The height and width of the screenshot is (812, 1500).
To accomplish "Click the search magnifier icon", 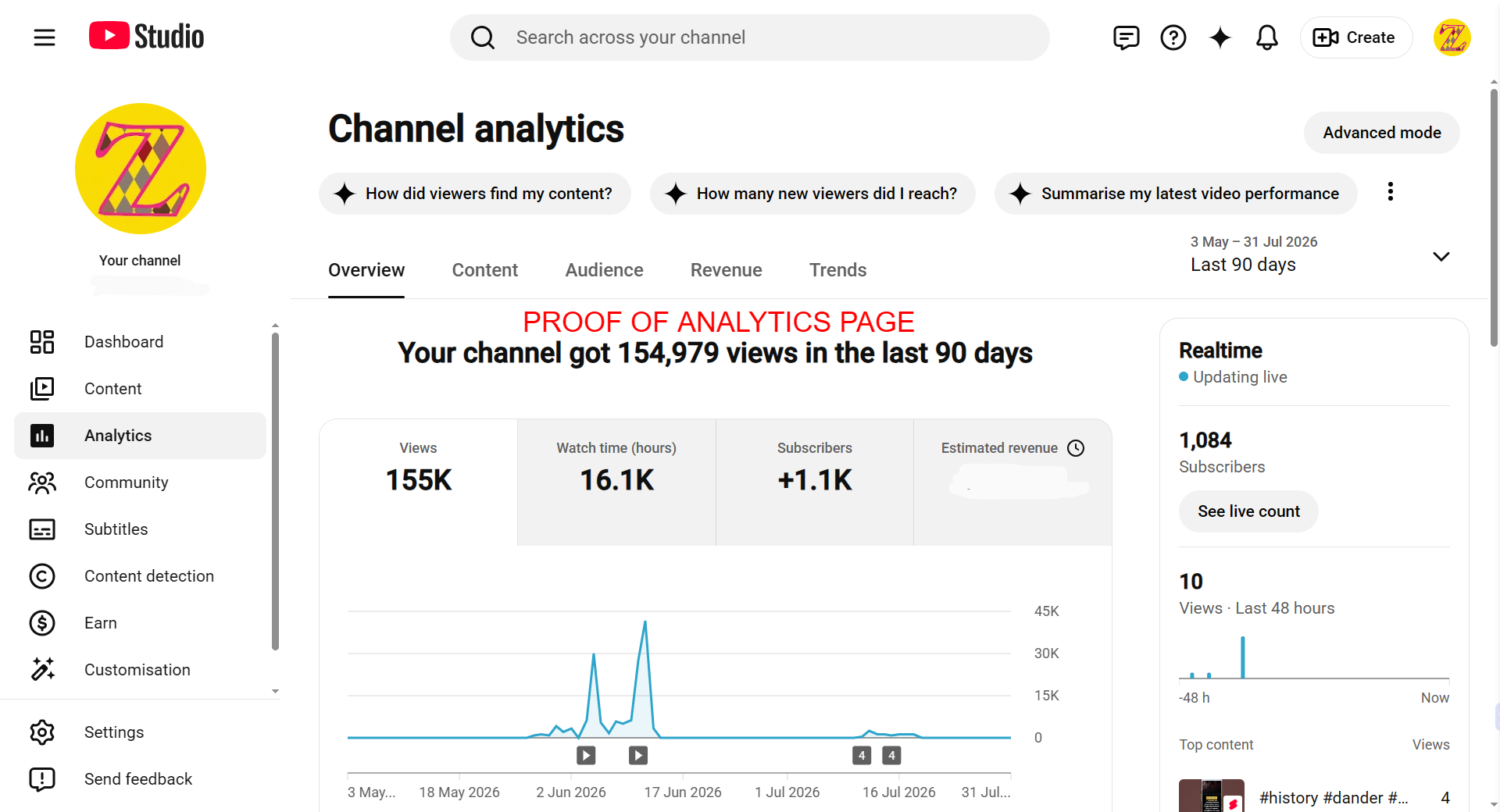I will (483, 37).
